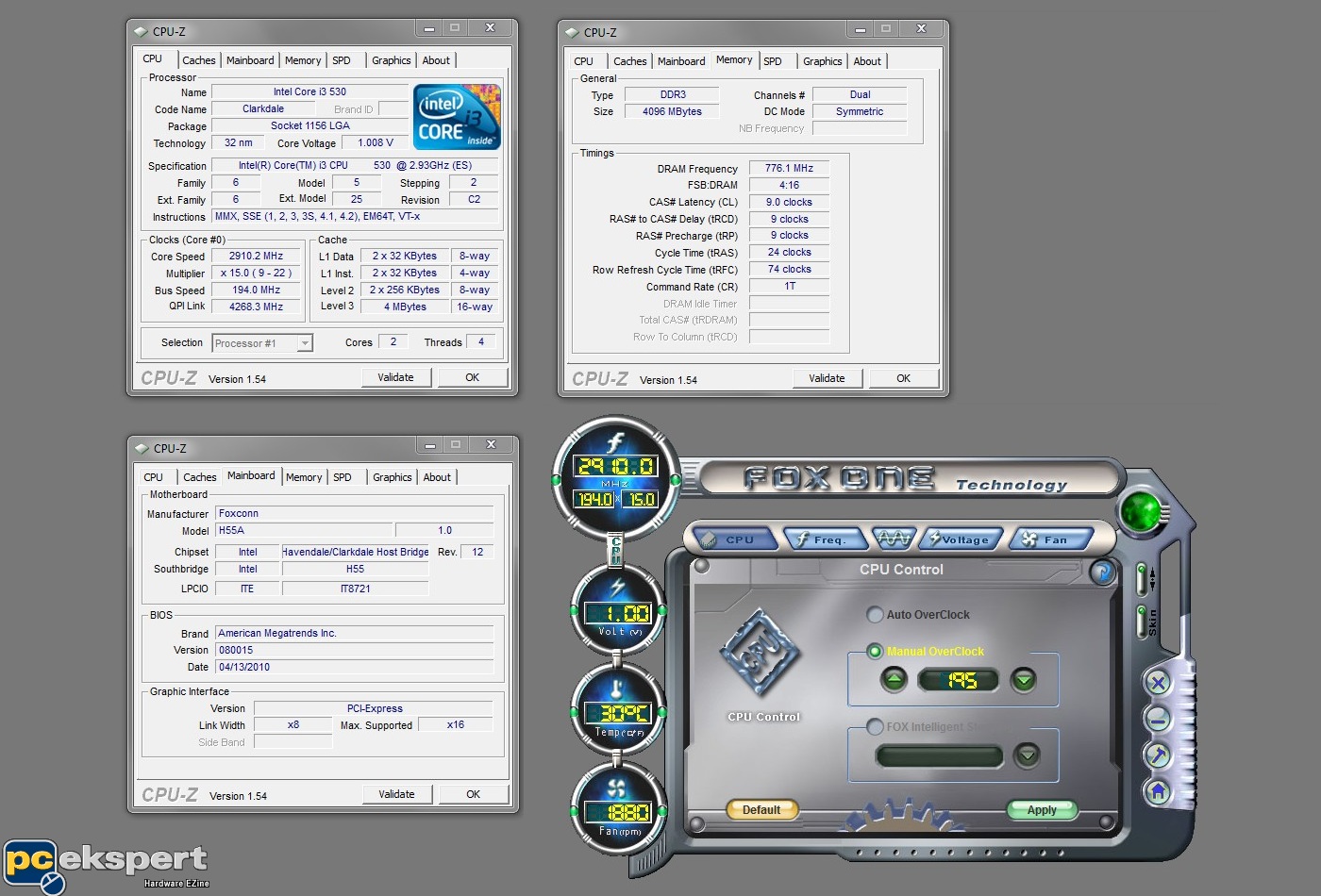Click the green dot right of fan gauge
Screen dimensions: 1321x896
coord(661,809)
